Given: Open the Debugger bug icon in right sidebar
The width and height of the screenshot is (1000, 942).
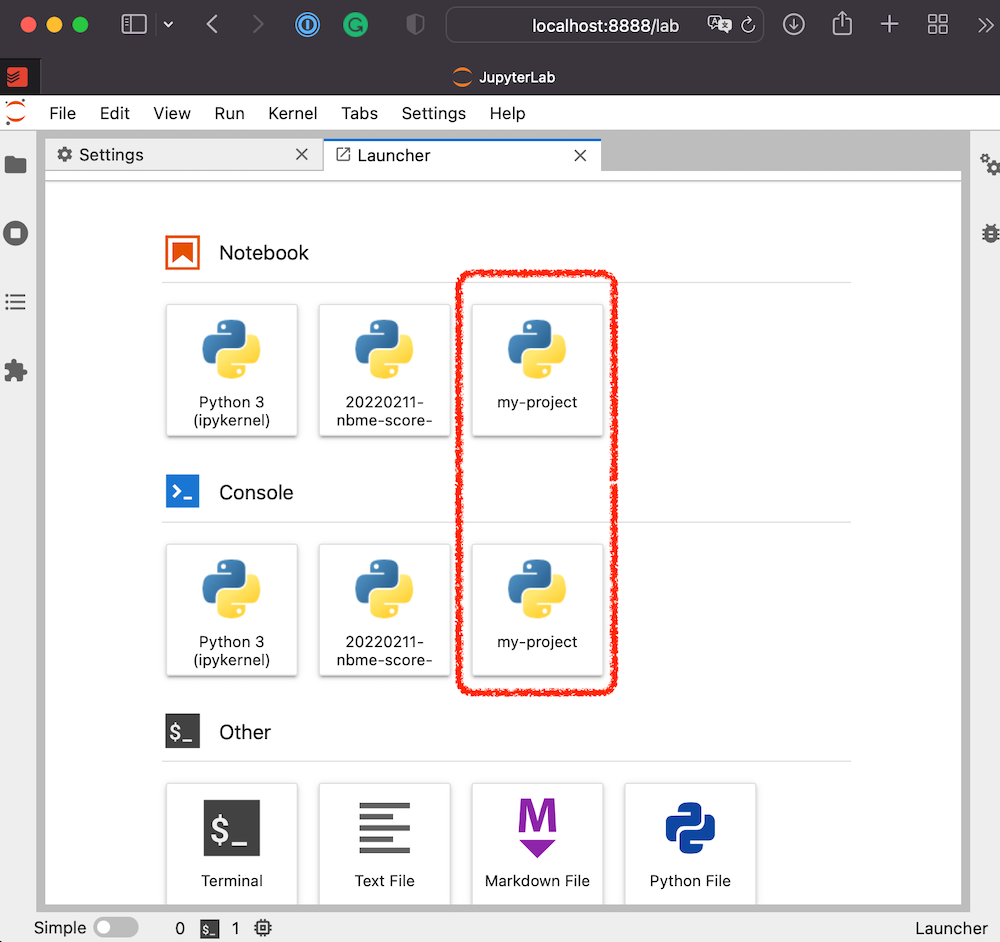Looking at the screenshot, I should [x=990, y=233].
